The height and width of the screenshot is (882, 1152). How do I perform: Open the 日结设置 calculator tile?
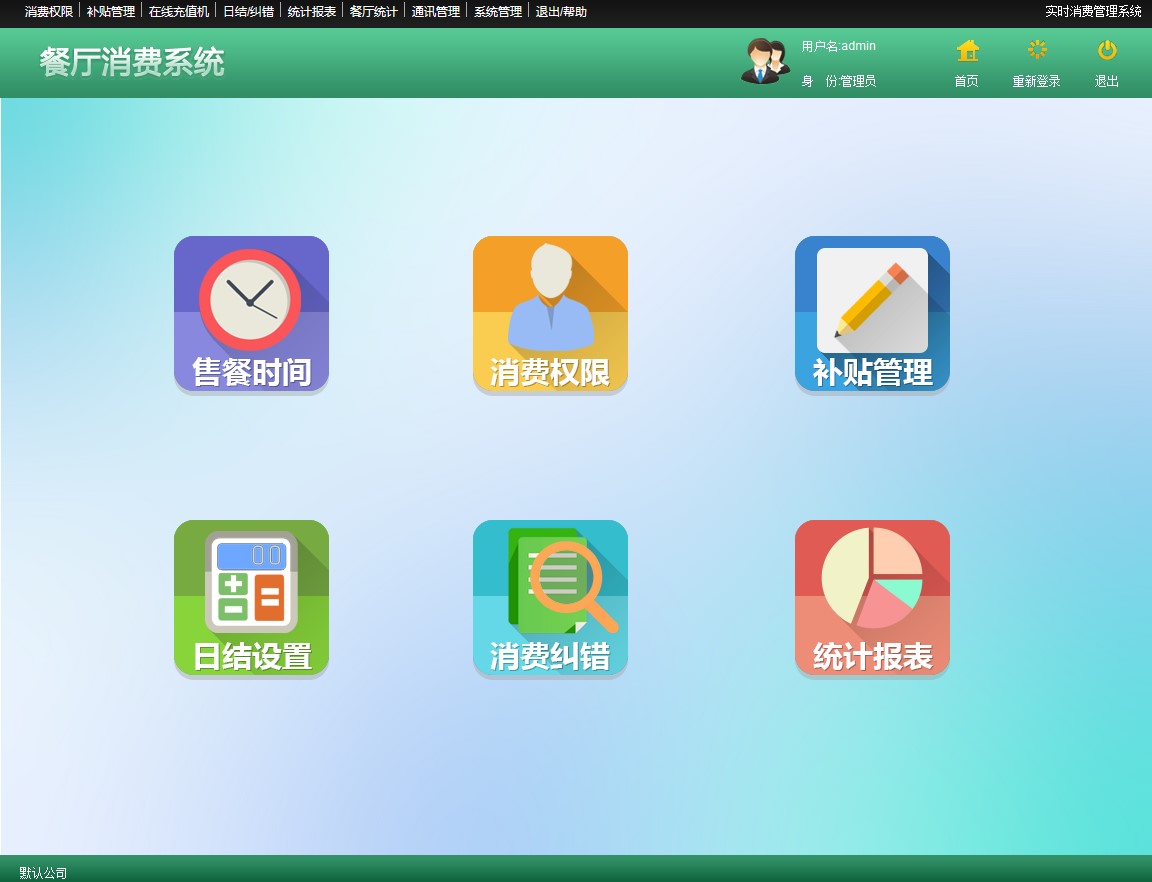click(251, 598)
